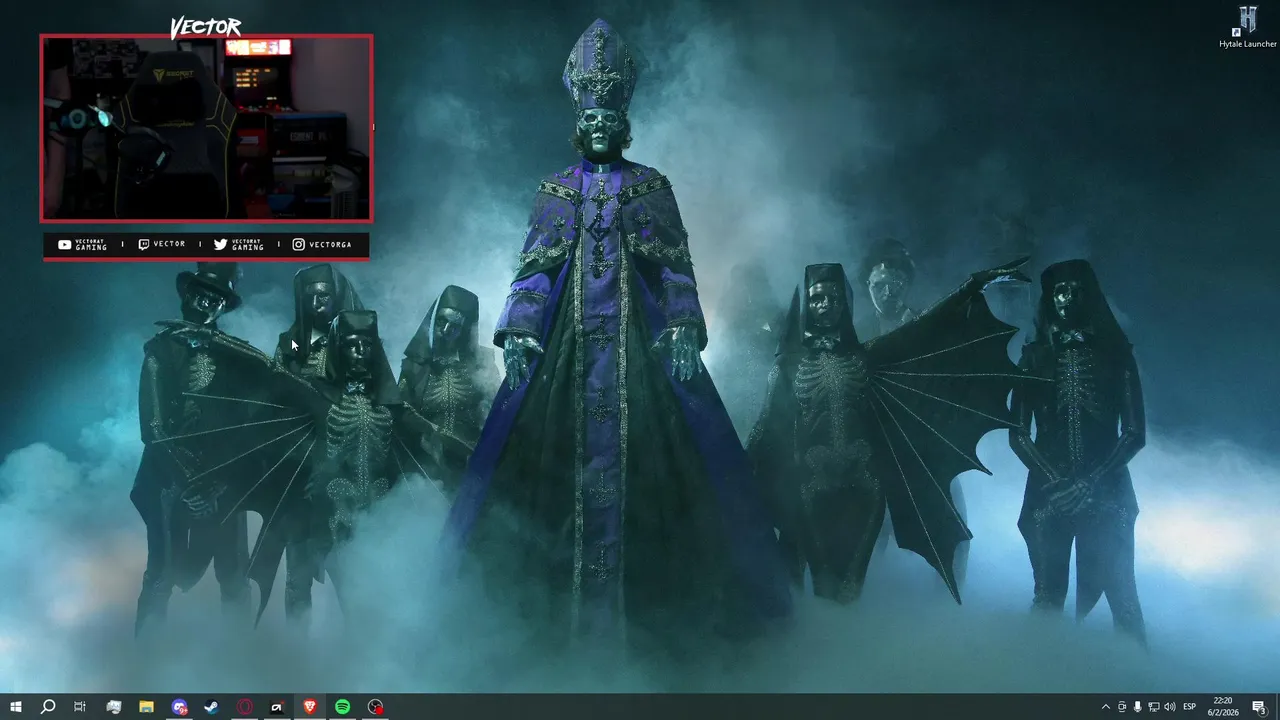Open the network status tray icon

tap(1153, 707)
